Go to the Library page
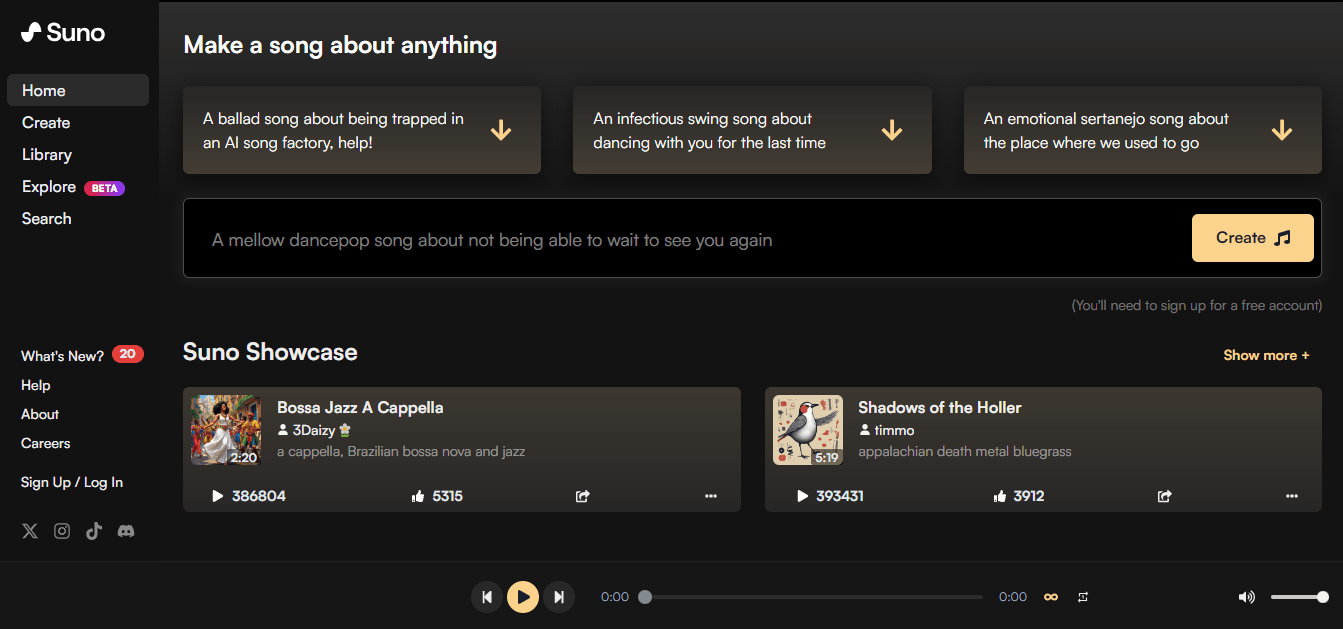 click(x=47, y=155)
